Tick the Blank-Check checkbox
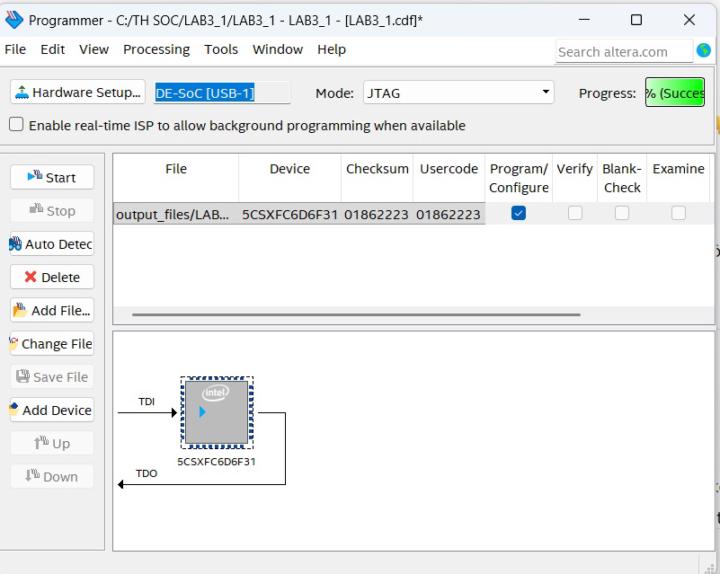Viewport: 720px width, 574px height. 622,213
